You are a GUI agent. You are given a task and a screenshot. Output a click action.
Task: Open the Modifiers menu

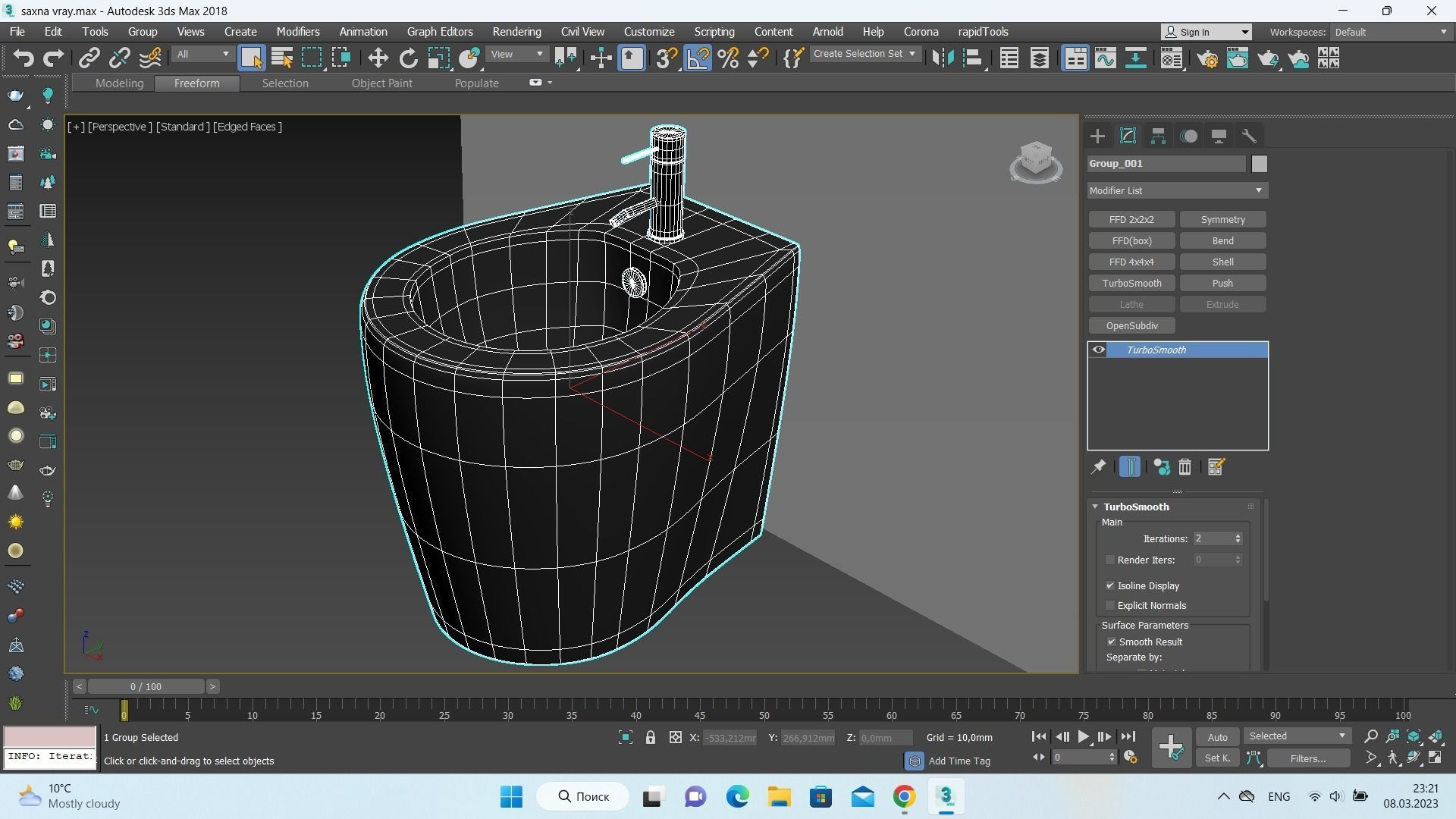(x=298, y=32)
